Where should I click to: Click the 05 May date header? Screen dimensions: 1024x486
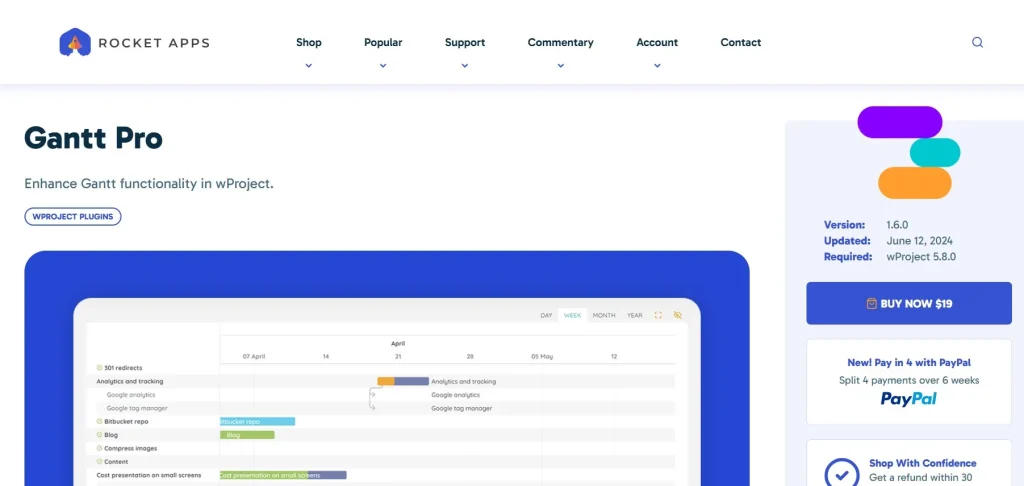(x=542, y=357)
